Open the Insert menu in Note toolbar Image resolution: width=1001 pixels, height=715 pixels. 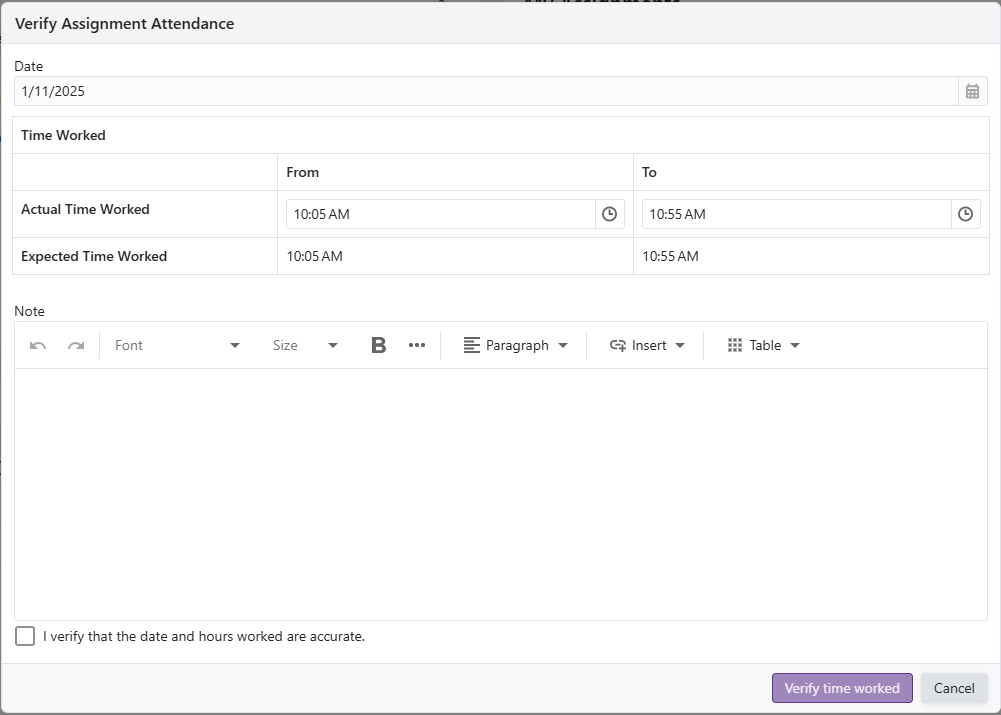pyautogui.click(x=647, y=345)
